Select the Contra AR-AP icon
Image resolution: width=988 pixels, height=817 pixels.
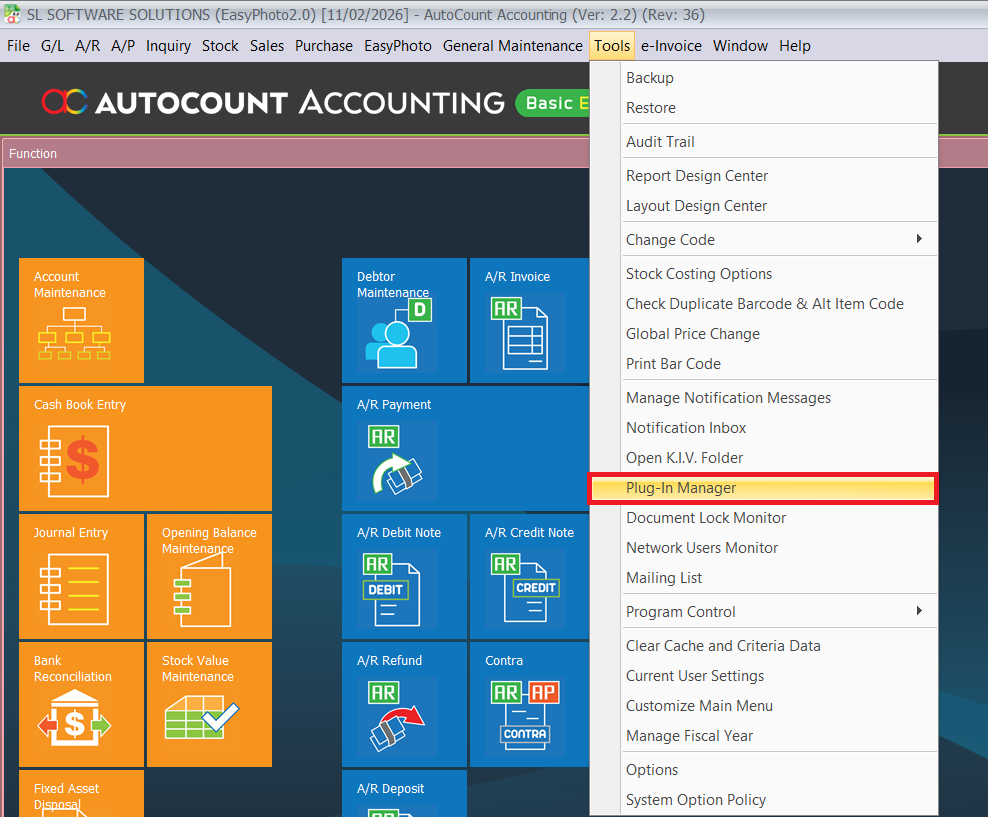(x=525, y=716)
